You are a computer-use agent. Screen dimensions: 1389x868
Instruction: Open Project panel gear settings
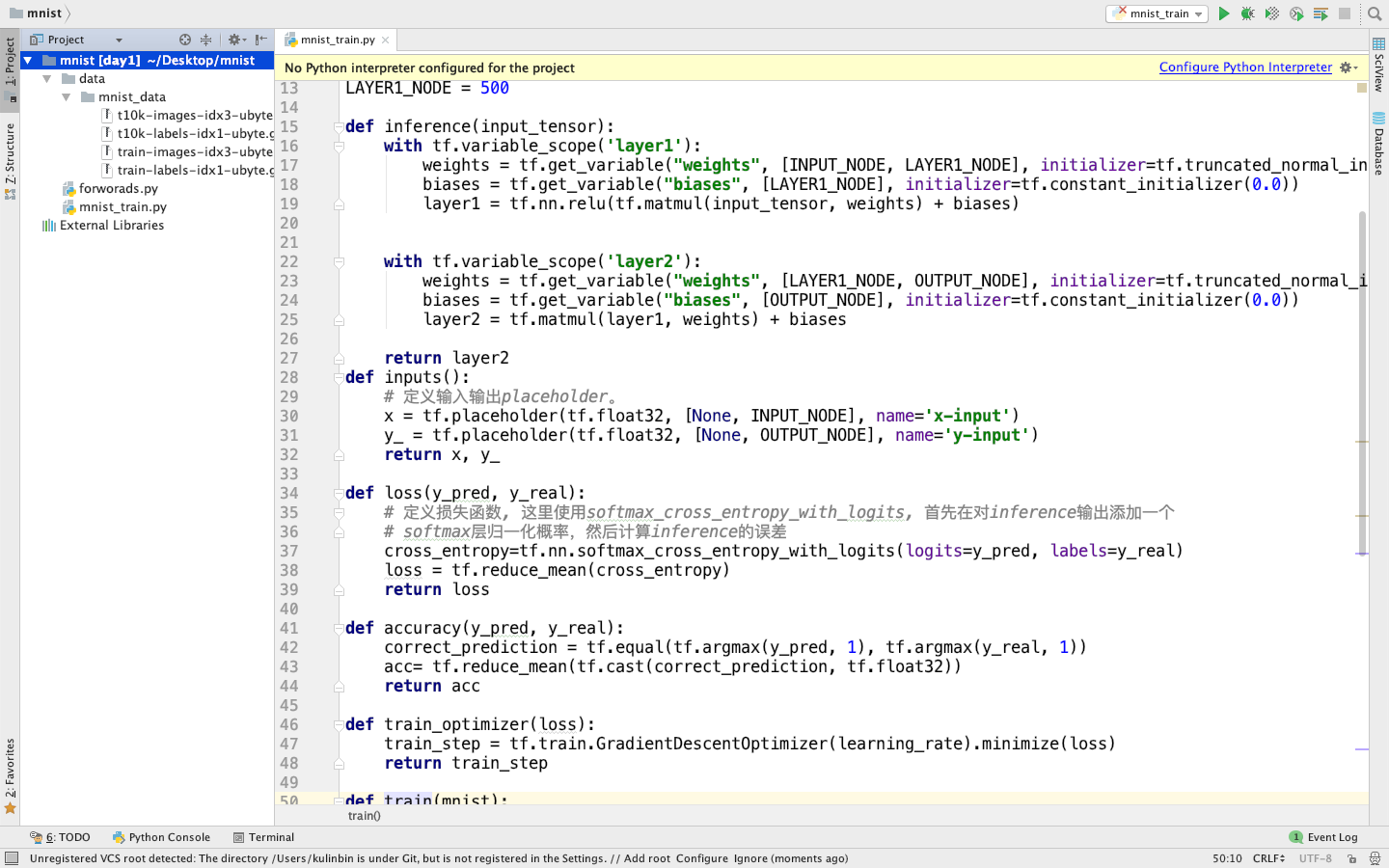[x=236, y=40]
